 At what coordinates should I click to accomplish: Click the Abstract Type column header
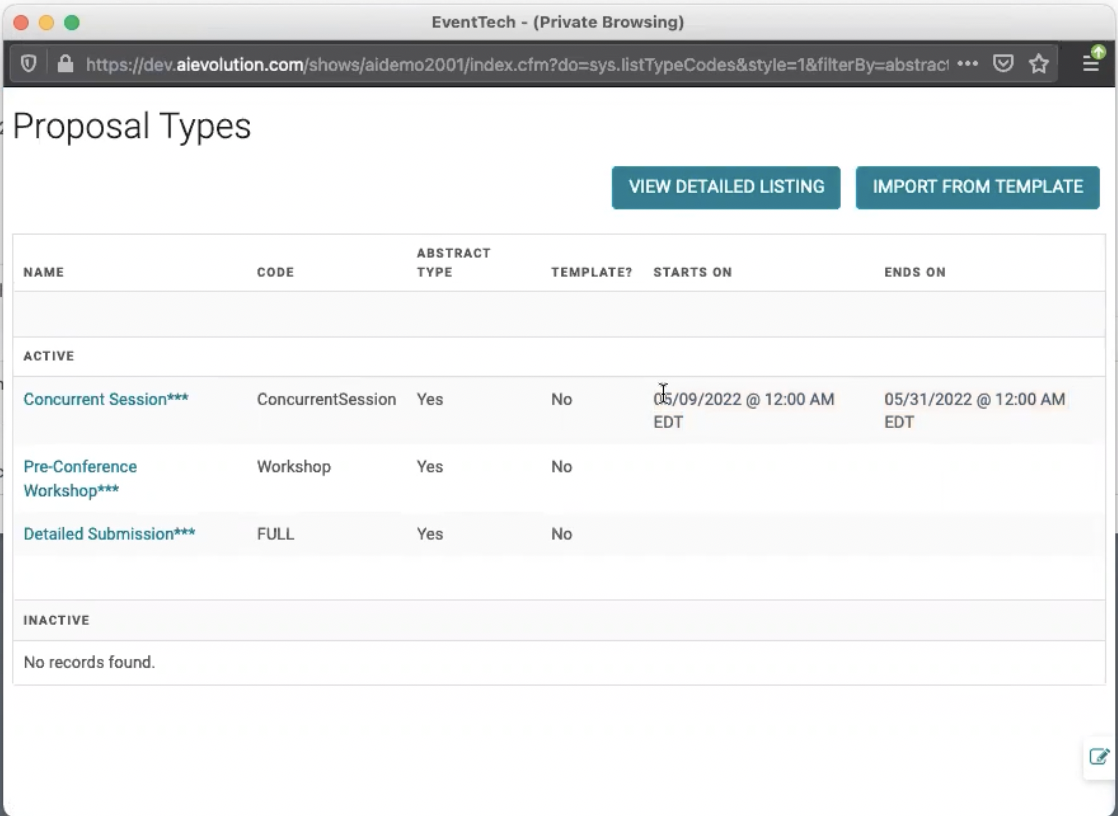pyautogui.click(x=453, y=262)
